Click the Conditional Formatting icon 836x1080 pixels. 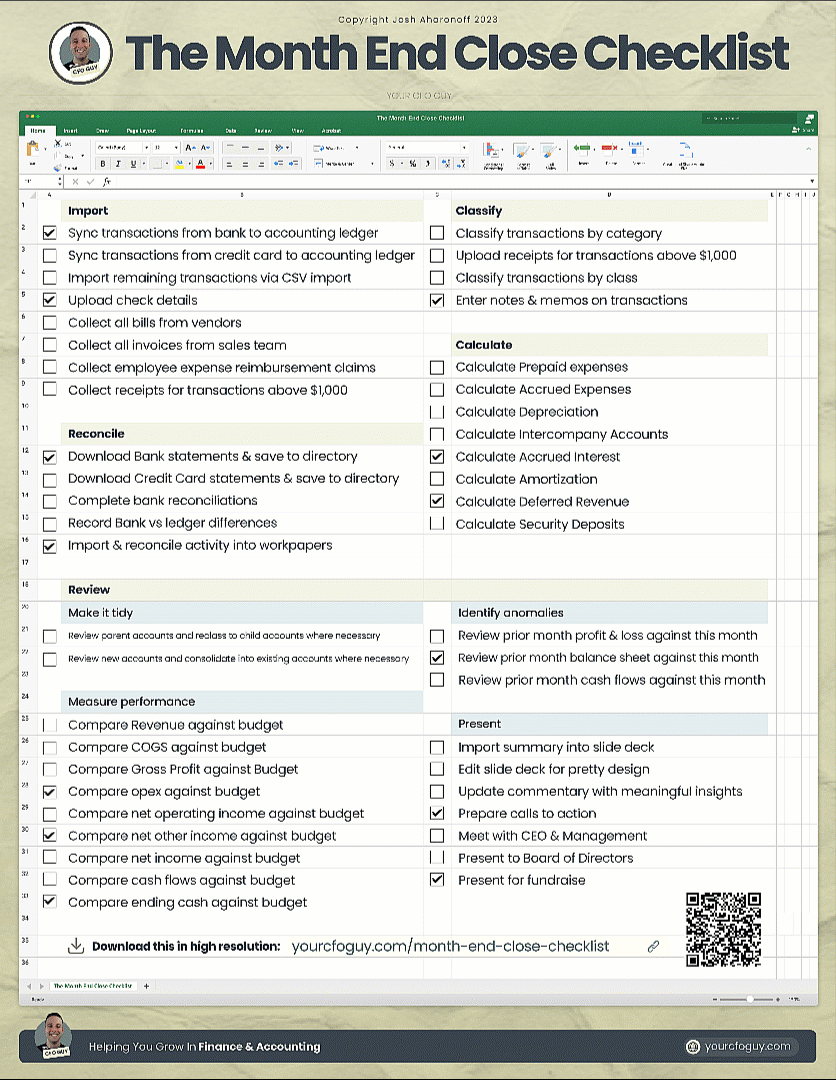pyautogui.click(x=492, y=151)
